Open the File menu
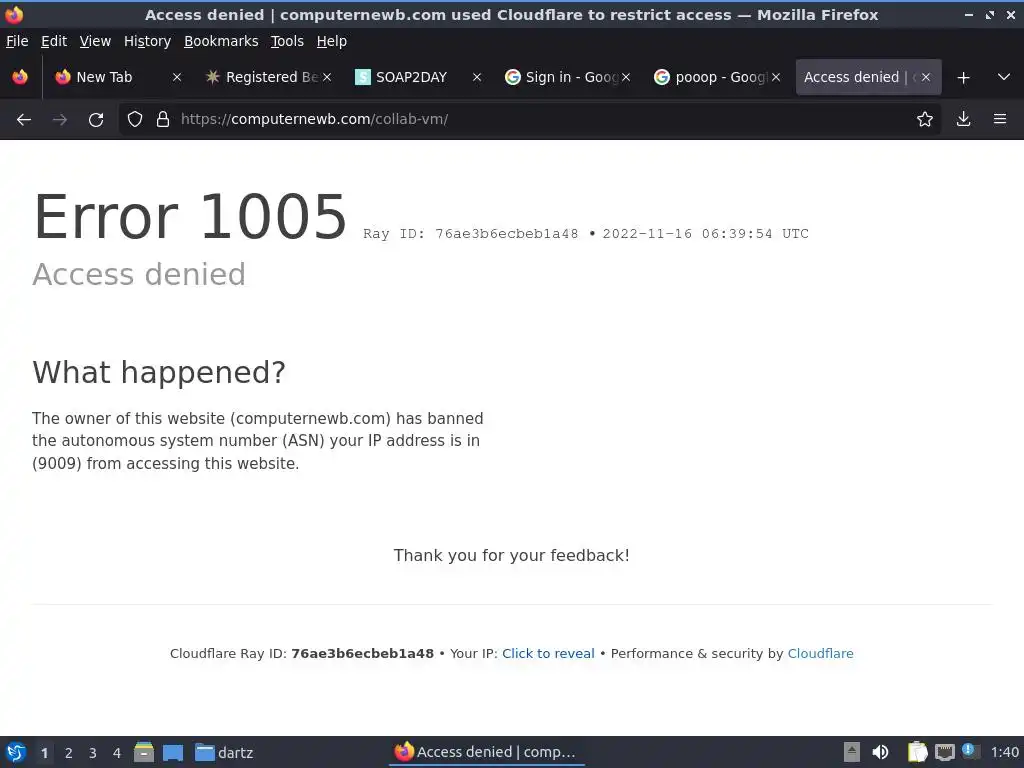This screenshot has height=768, width=1024. 17,41
